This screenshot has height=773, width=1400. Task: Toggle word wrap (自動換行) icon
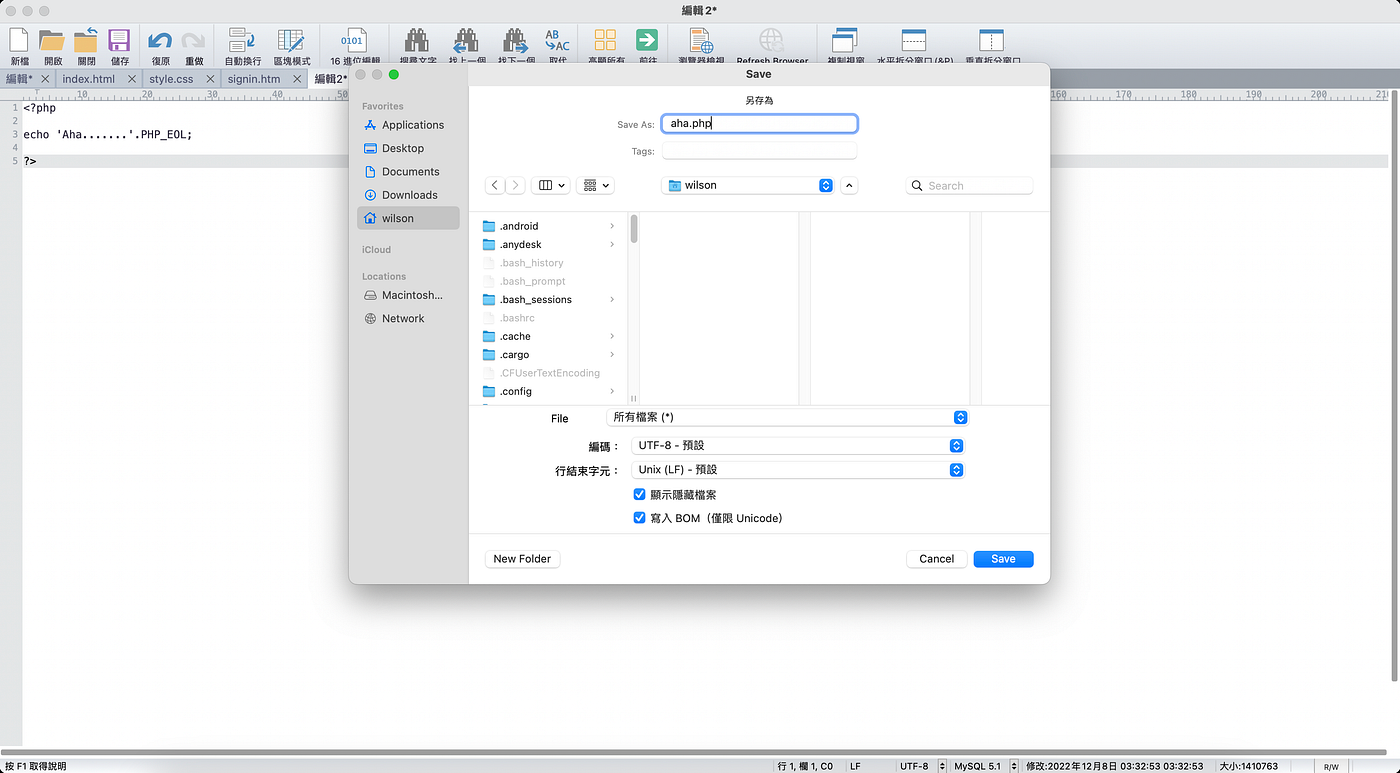(x=242, y=40)
